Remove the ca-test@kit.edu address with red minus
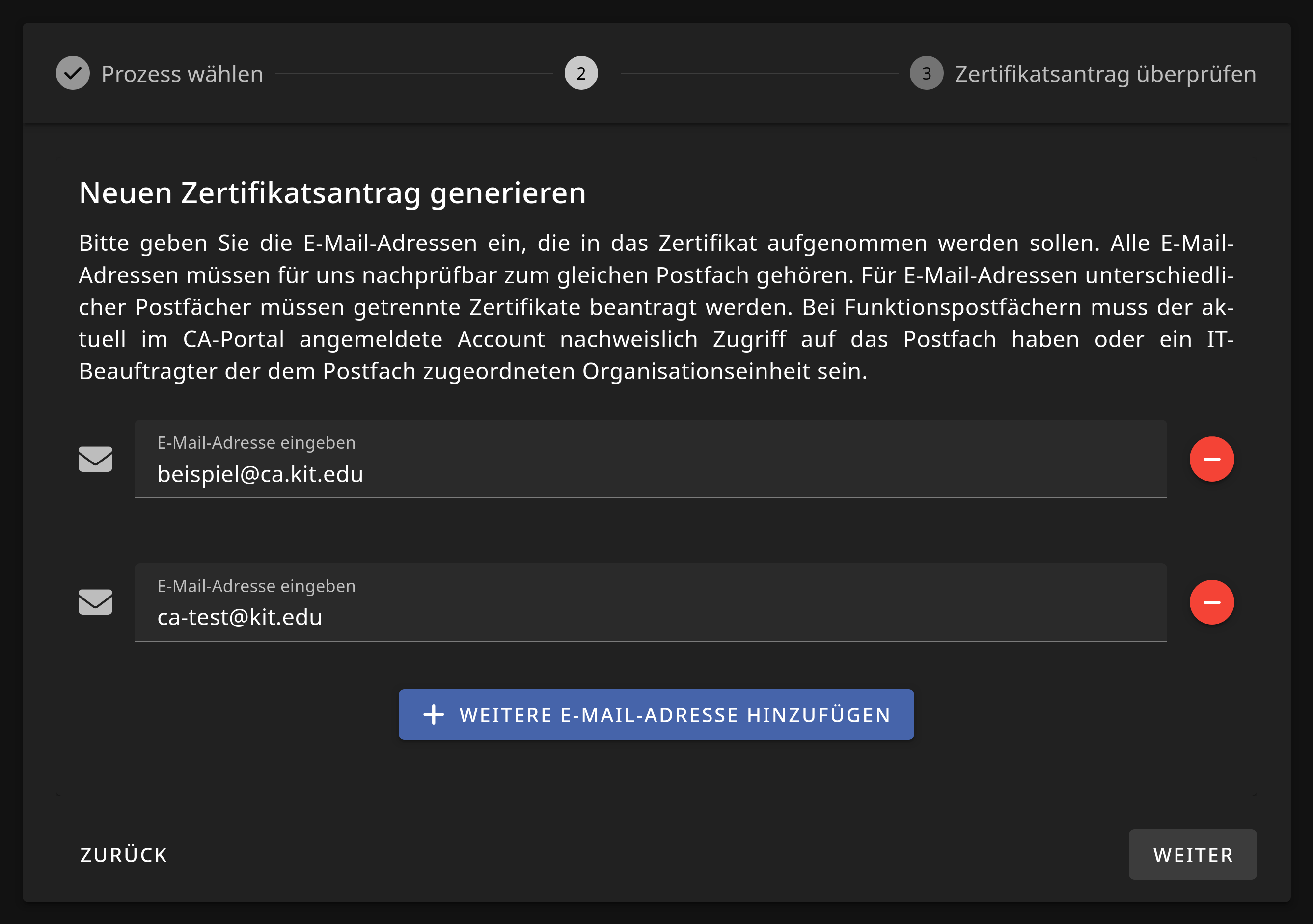 coord(1211,602)
